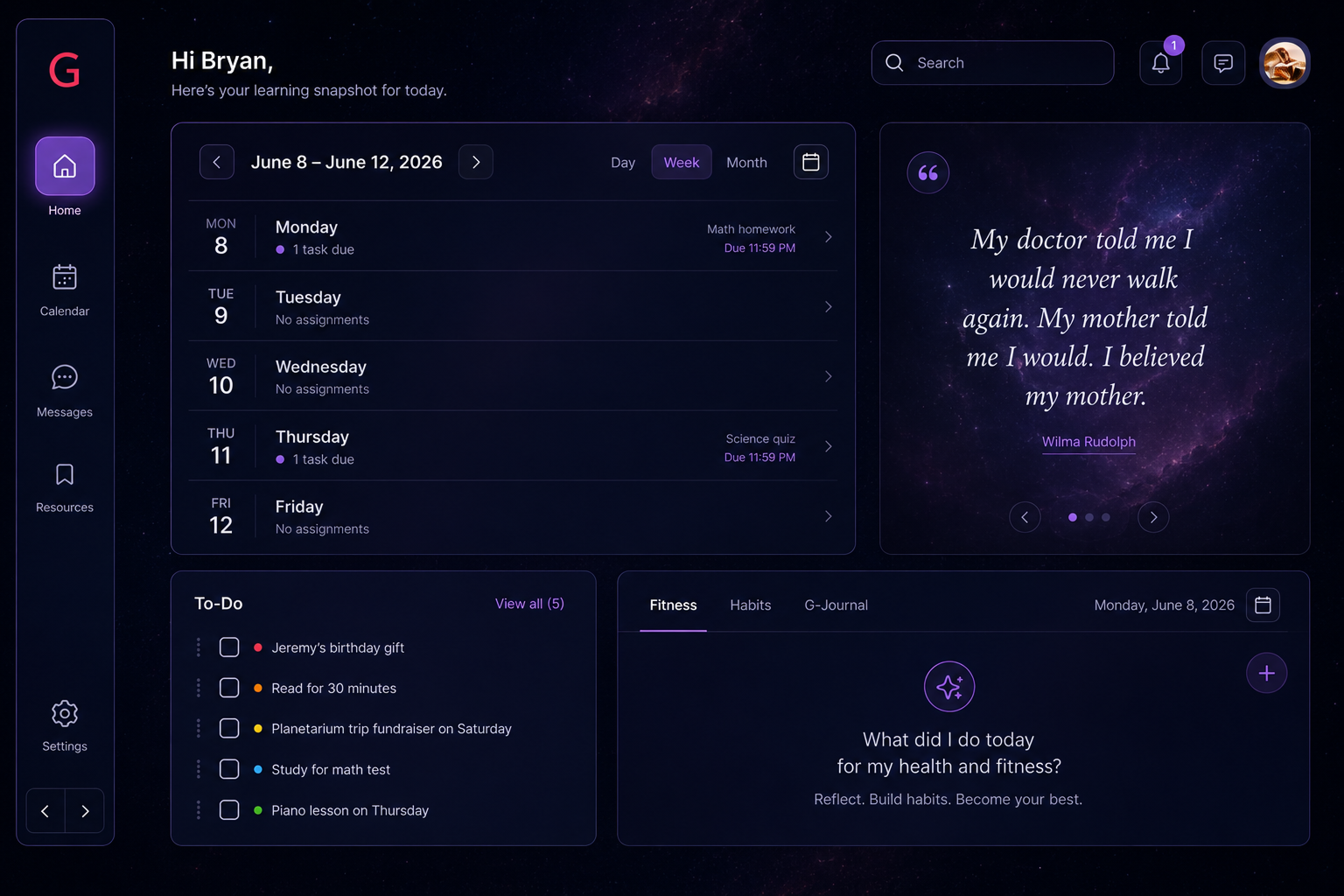This screenshot has height=896, width=1344.
Task: Click the Tuesday No assignments text
Action: [322, 320]
